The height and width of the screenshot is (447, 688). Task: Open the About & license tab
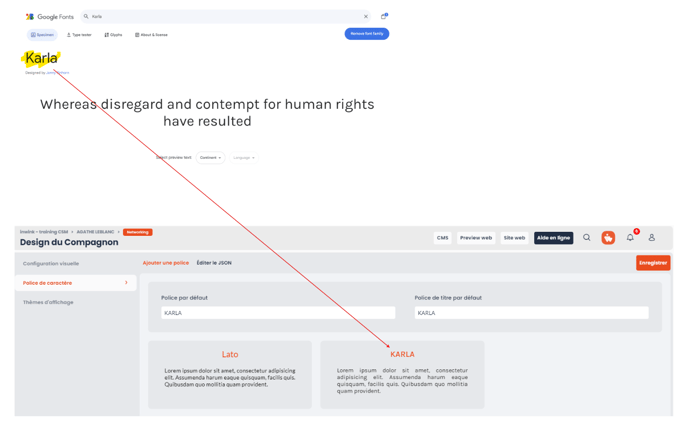coord(151,35)
